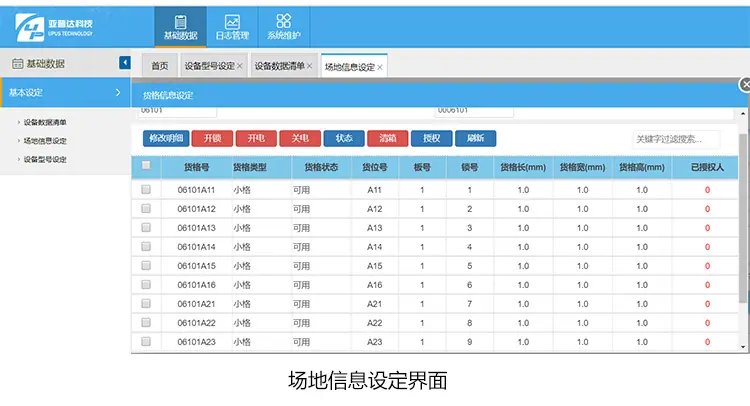Select the 货位号 cell A22
The image size is (750, 406).
[375, 323]
